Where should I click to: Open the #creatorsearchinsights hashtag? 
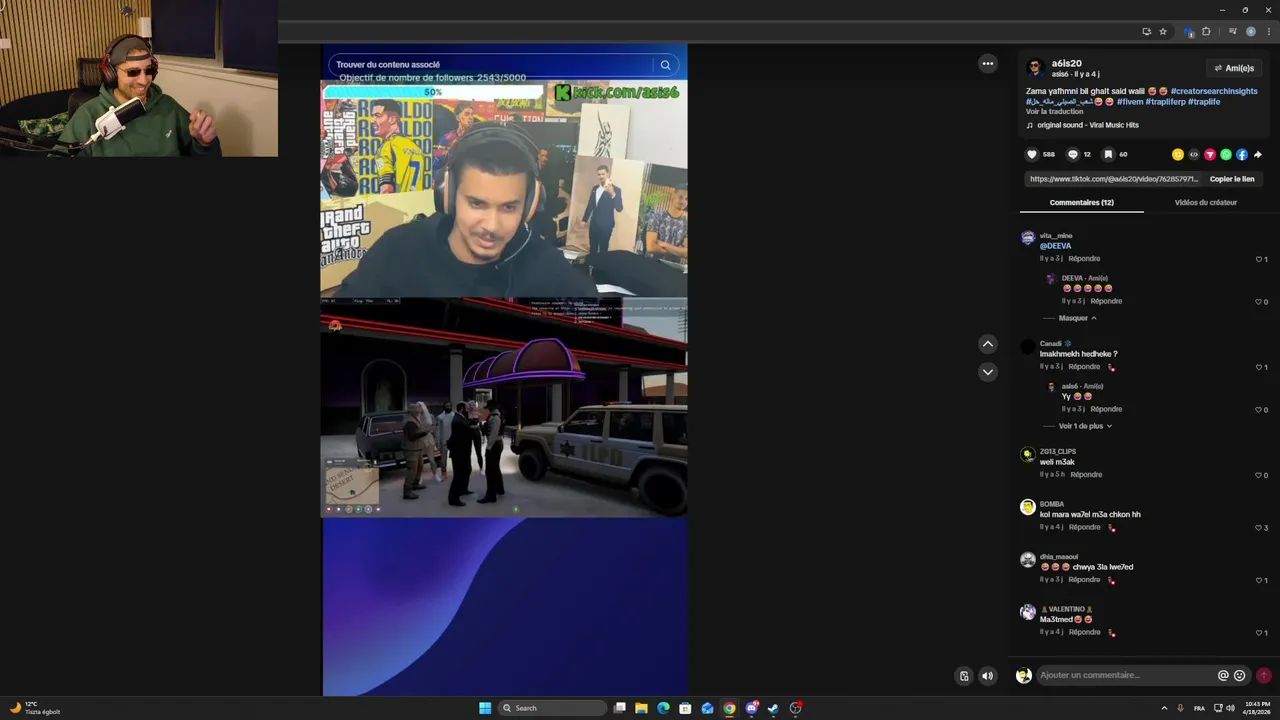pyautogui.click(x=1214, y=91)
